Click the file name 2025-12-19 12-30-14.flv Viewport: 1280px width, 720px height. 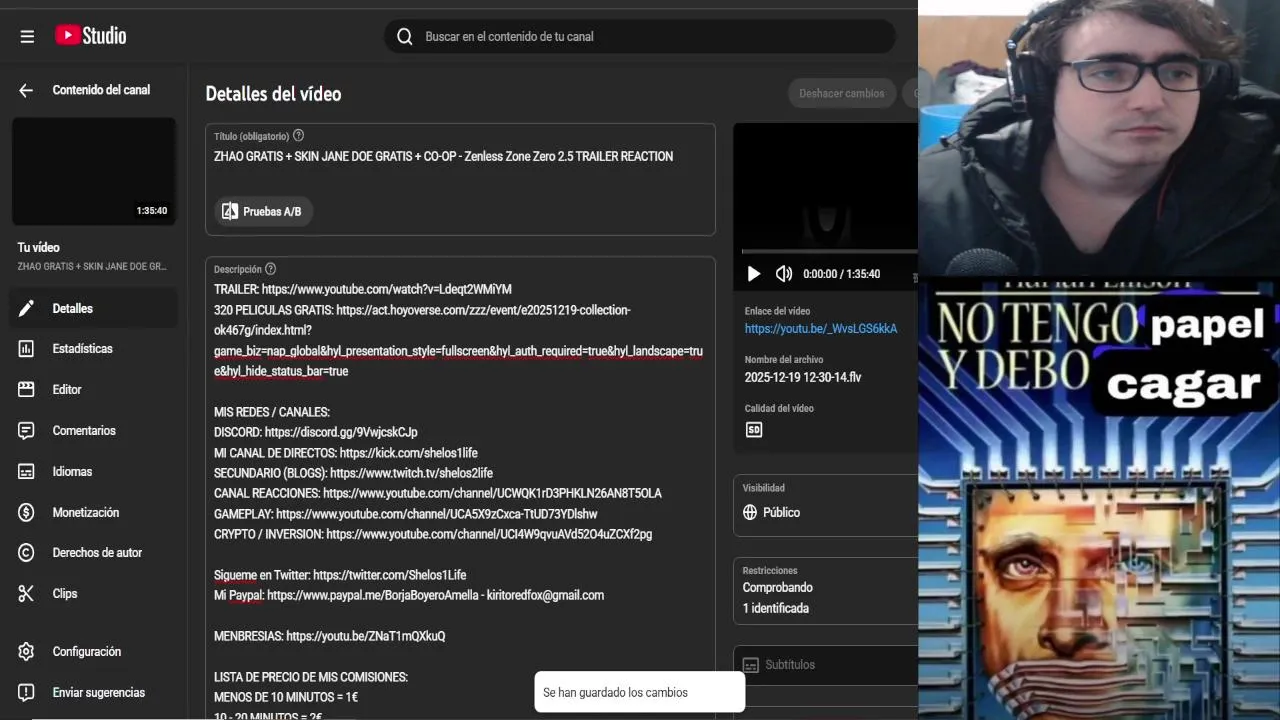[x=803, y=378]
